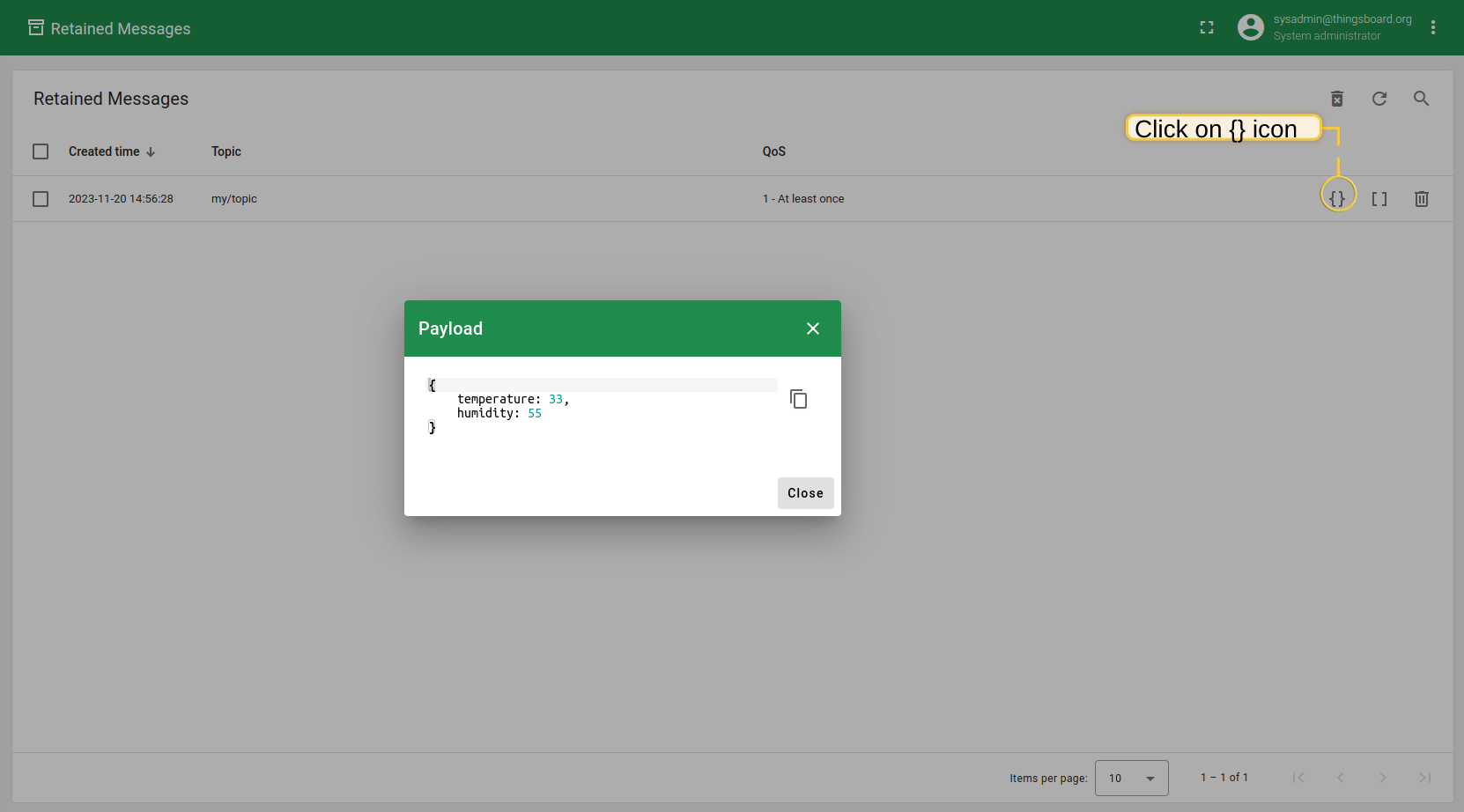
Task: Go to first page
Action: pos(1298,778)
